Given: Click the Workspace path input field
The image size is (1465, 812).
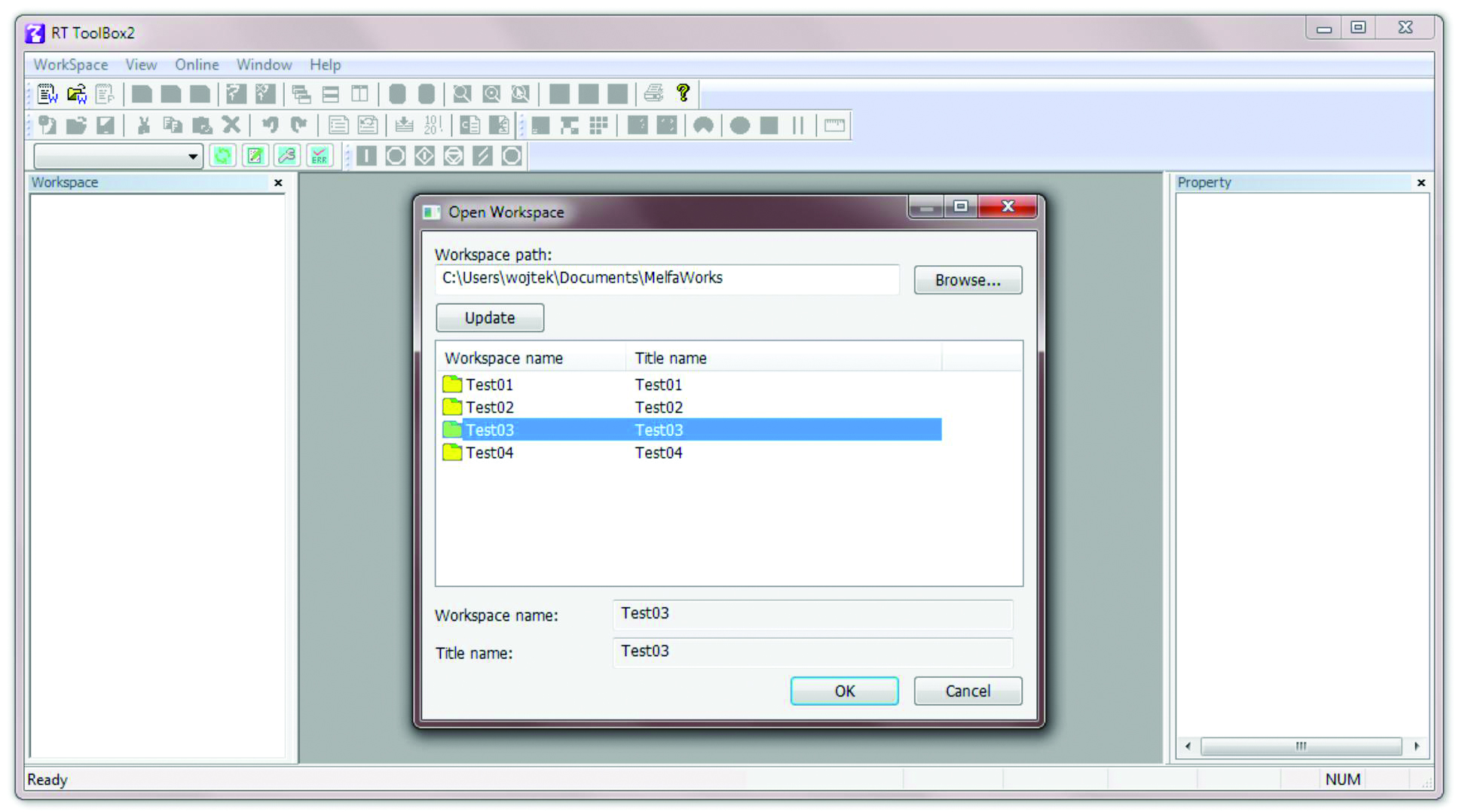Looking at the screenshot, I should click(667, 278).
